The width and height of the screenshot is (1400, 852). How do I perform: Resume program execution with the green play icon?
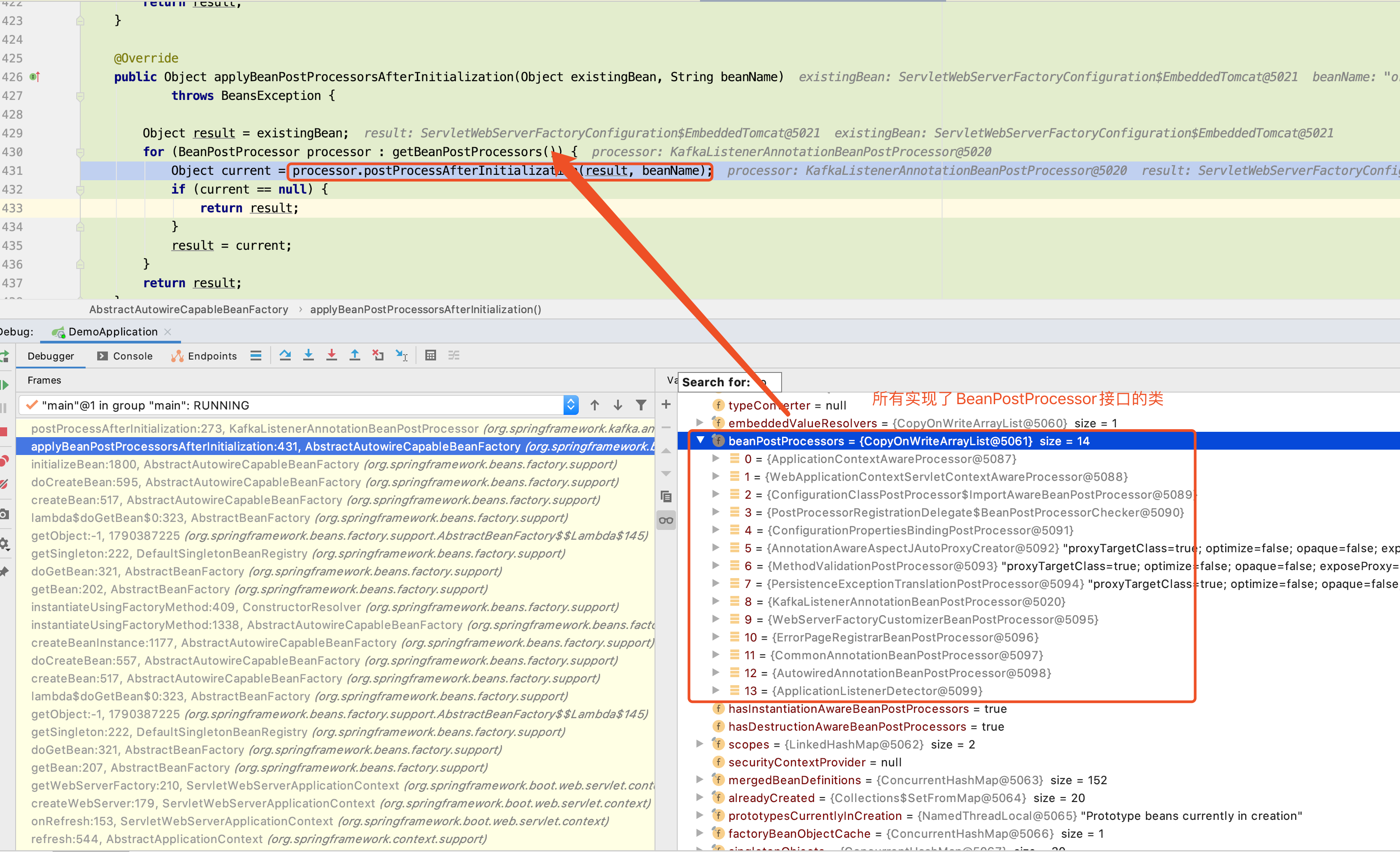(5, 384)
